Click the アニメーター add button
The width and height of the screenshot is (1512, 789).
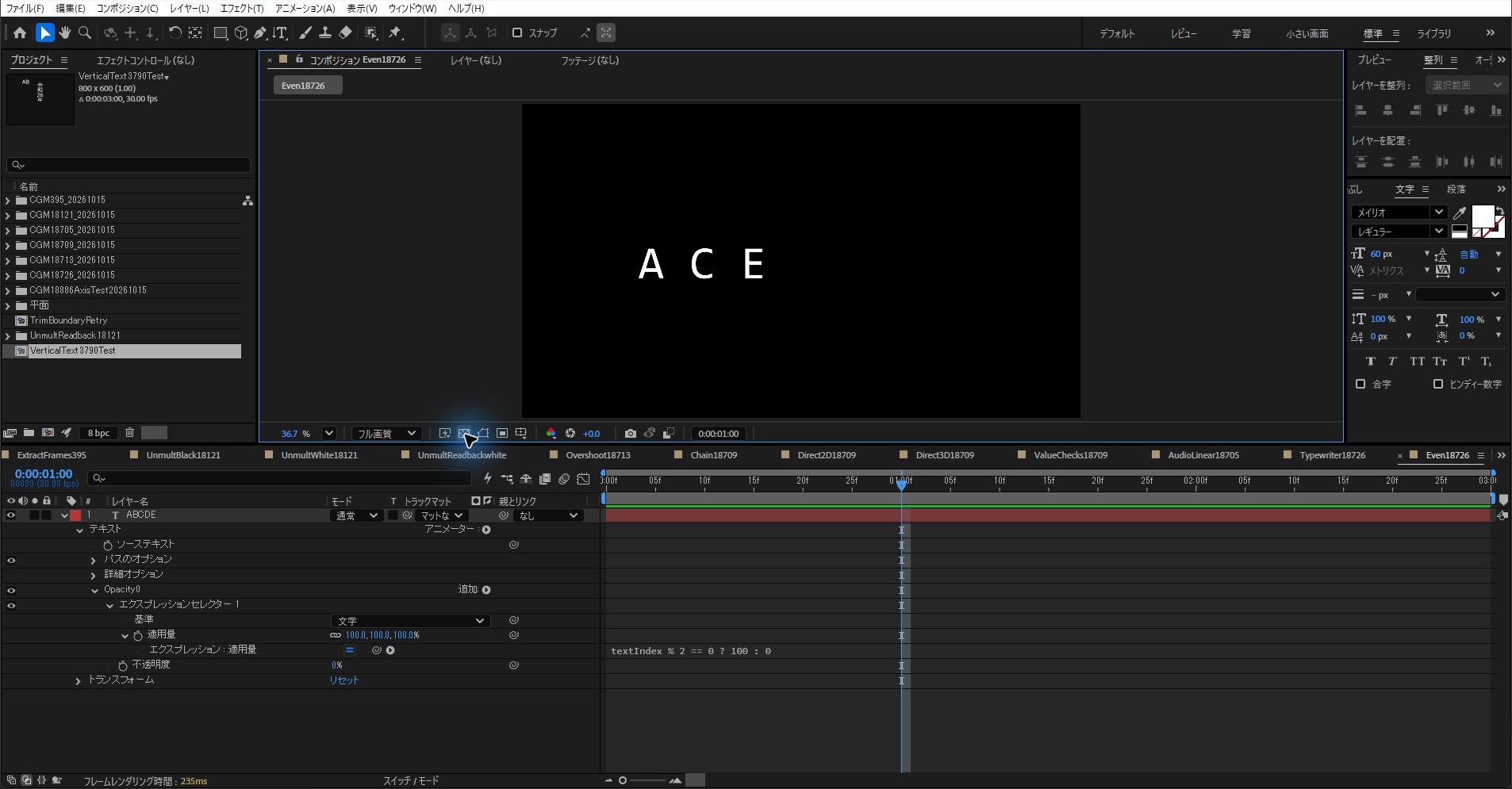click(486, 530)
